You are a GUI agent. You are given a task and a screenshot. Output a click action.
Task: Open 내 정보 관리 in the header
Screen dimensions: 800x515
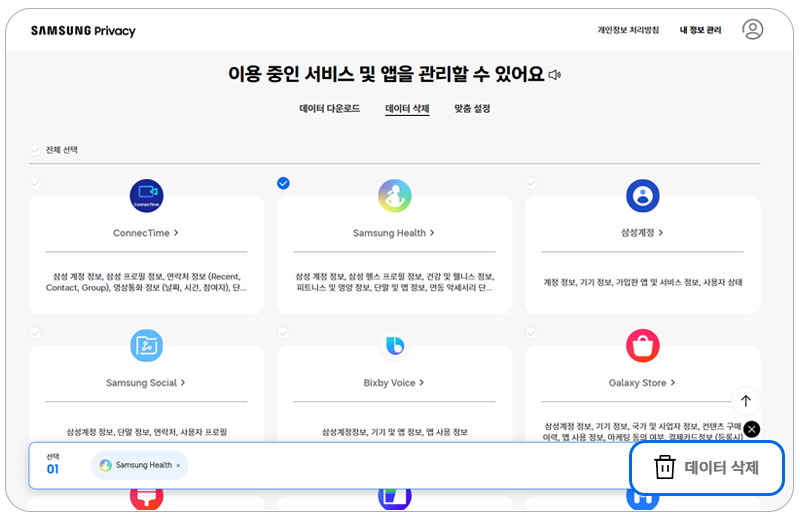700,30
